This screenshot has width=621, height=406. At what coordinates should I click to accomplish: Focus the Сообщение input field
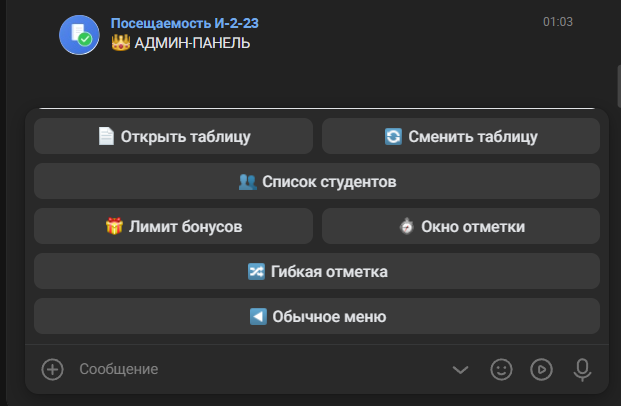coord(257,369)
